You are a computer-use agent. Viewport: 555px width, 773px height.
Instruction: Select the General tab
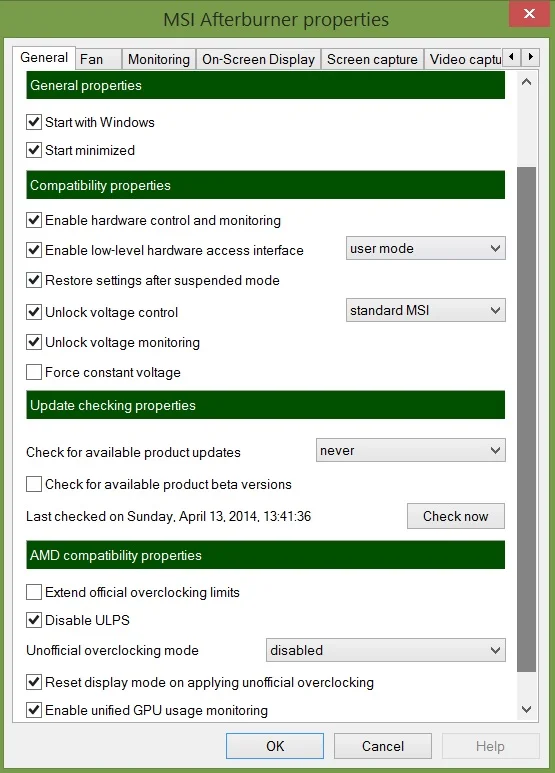44,58
